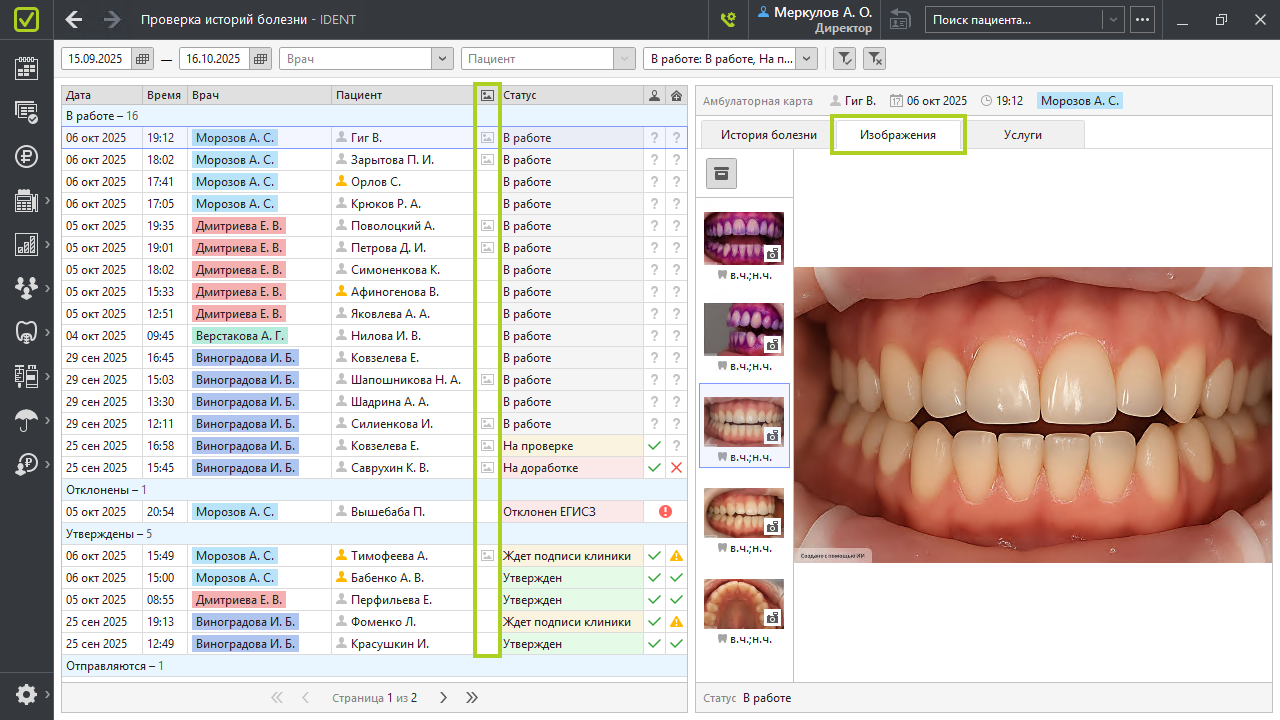
Task: Select the first purple-stained teeth thumbnail
Action: point(743,239)
